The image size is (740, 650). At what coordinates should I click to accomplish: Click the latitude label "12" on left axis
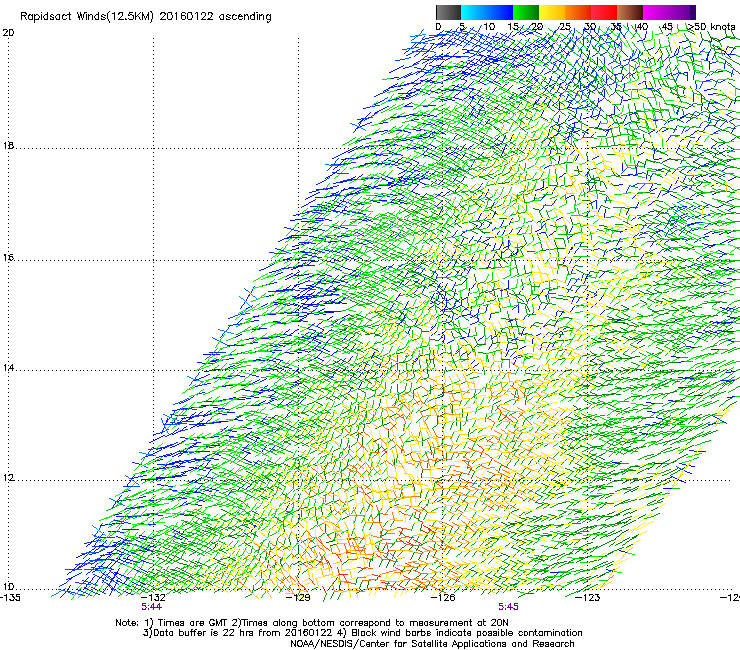pyautogui.click(x=8, y=478)
